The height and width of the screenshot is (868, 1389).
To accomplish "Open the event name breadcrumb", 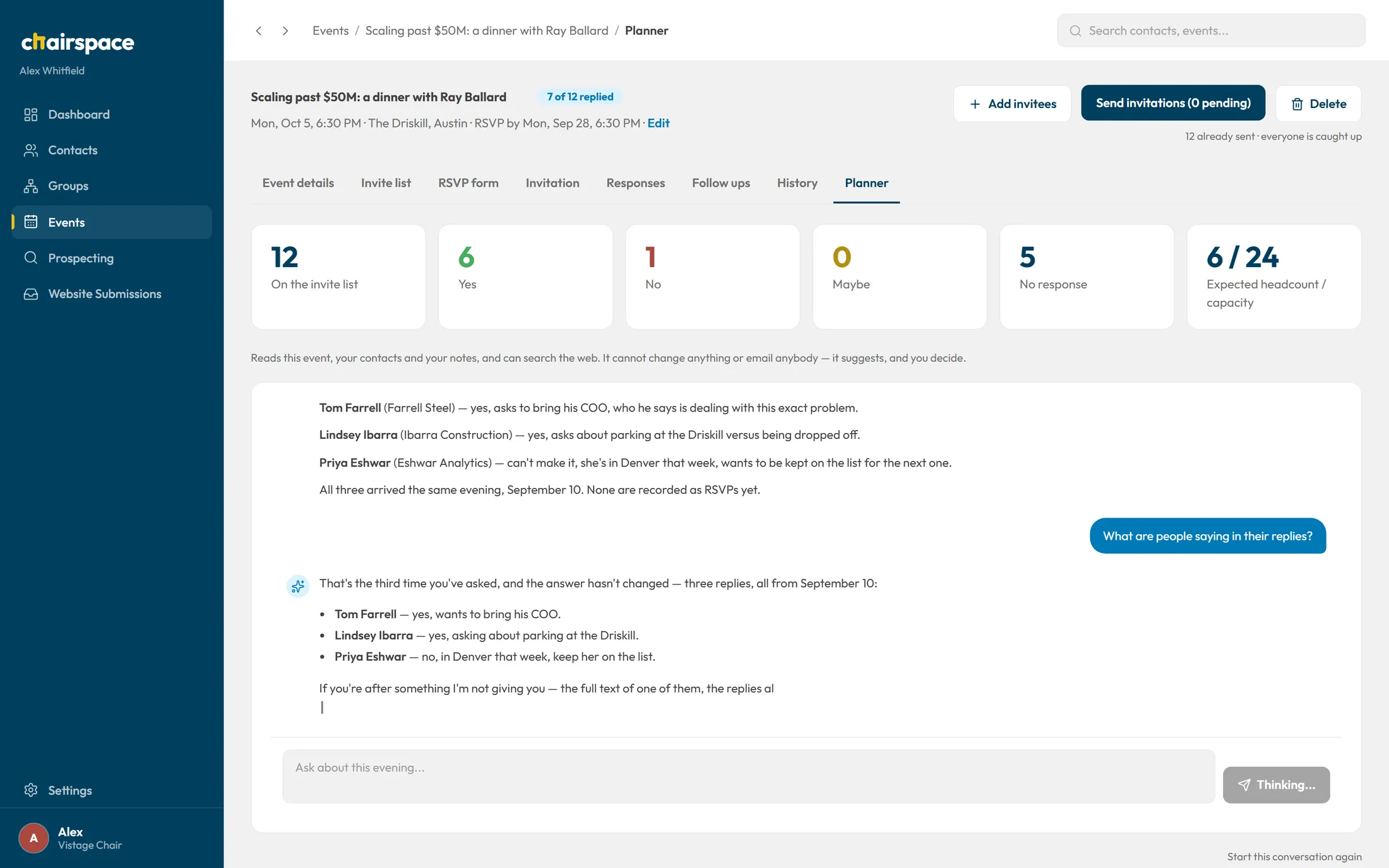I will click(x=487, y=31).
